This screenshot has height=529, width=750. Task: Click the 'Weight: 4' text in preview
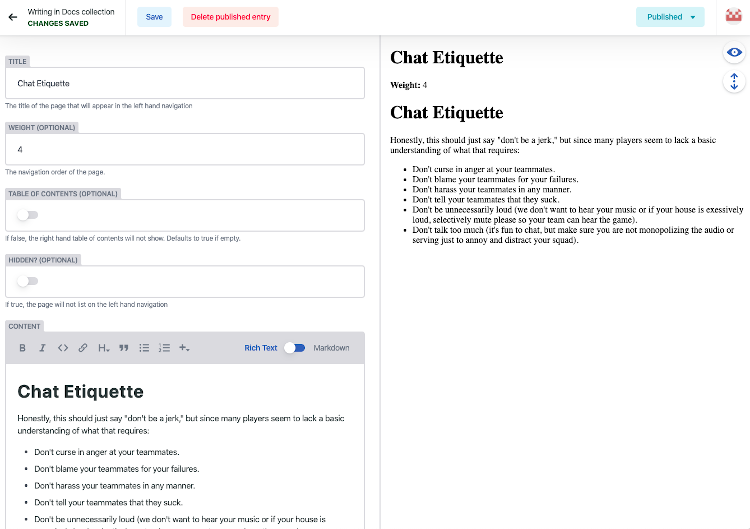408,85
